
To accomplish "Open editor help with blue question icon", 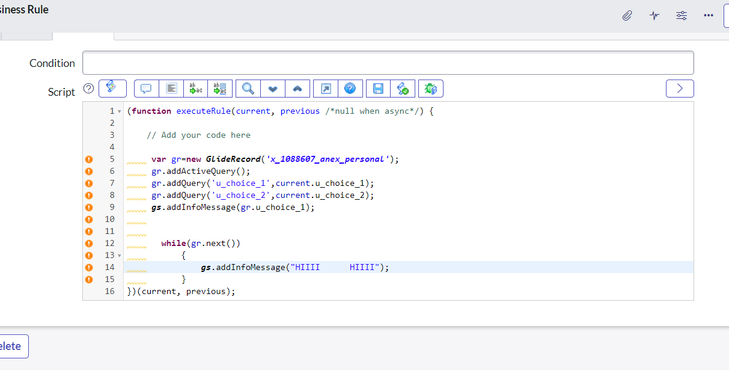I will tap(350, 88).
